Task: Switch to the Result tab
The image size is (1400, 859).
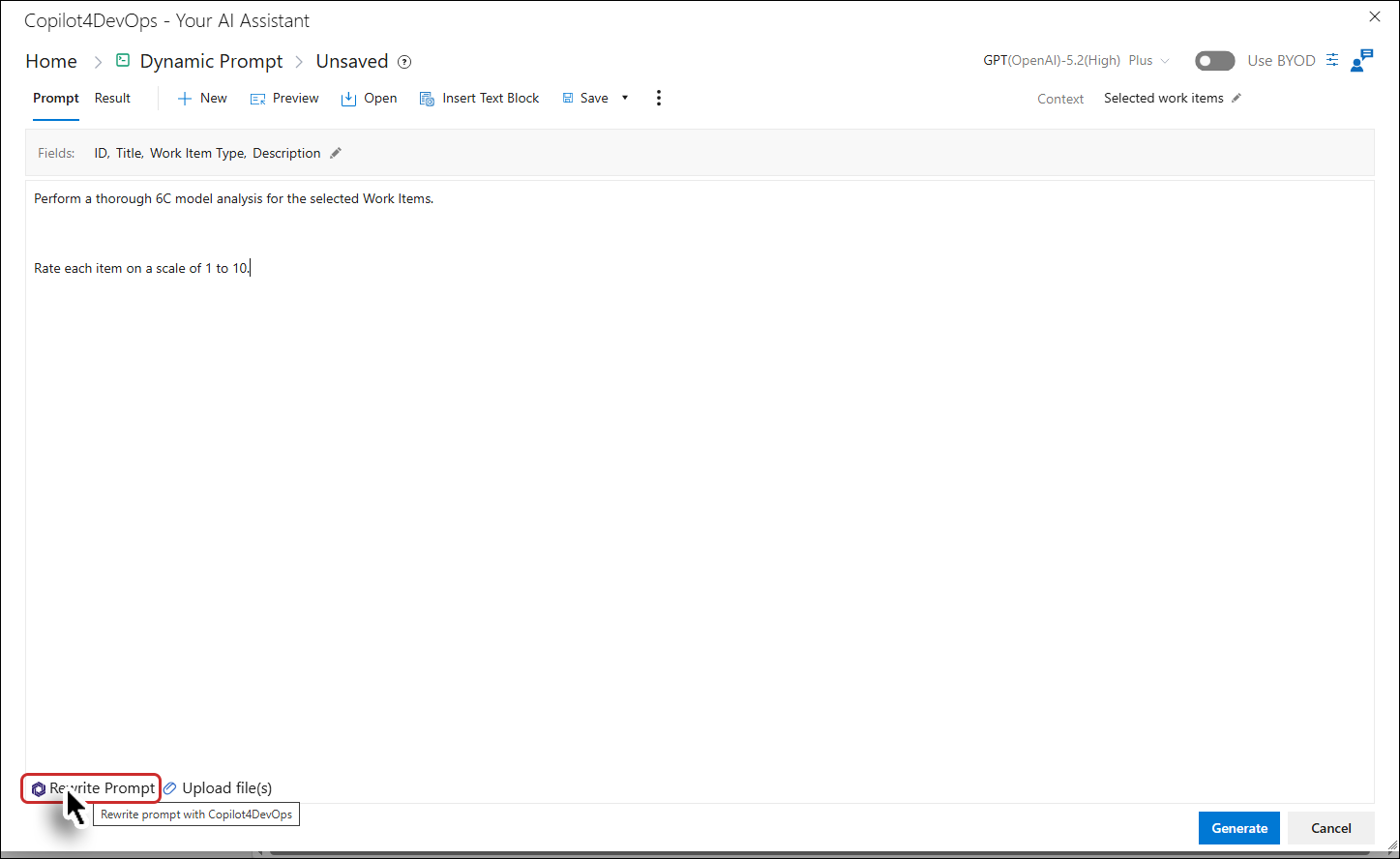Action: (x=112, y=98)
